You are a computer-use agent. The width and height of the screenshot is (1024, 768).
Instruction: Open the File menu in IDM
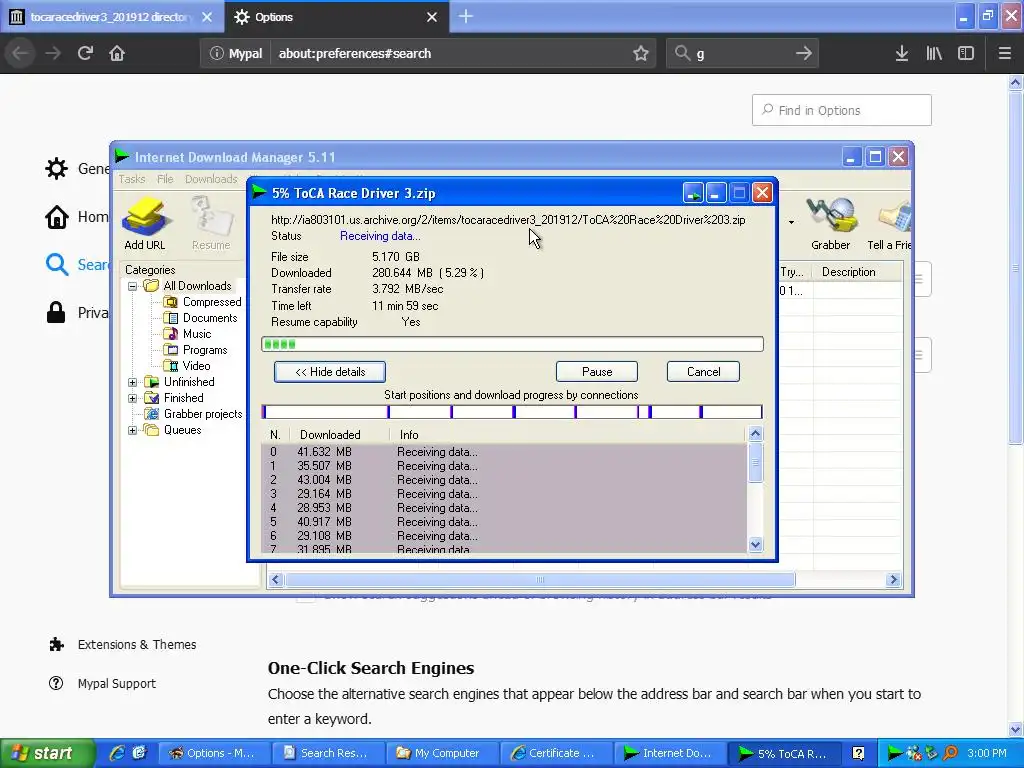[165, 179]
